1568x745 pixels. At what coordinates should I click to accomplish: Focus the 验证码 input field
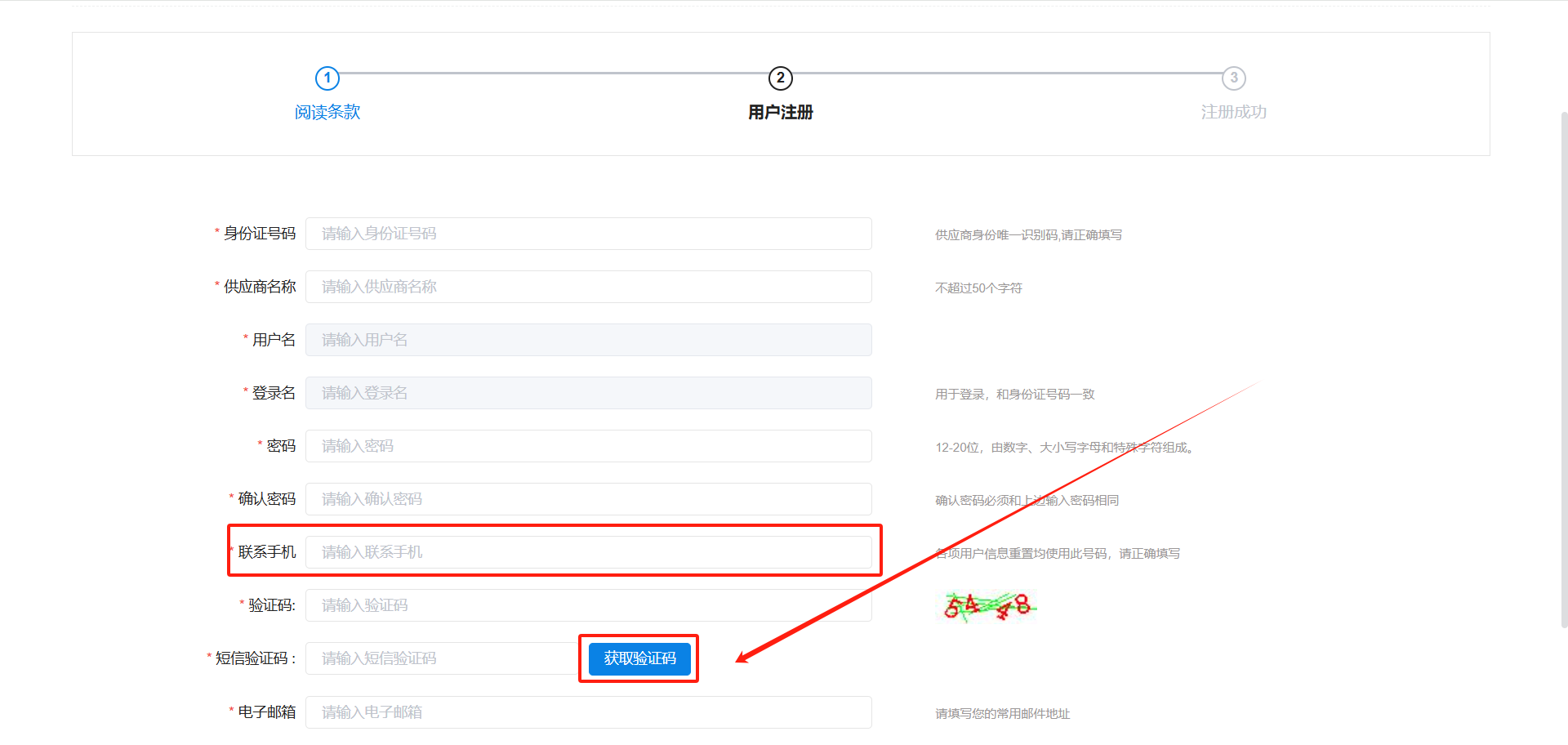click(x=589, y=605)
